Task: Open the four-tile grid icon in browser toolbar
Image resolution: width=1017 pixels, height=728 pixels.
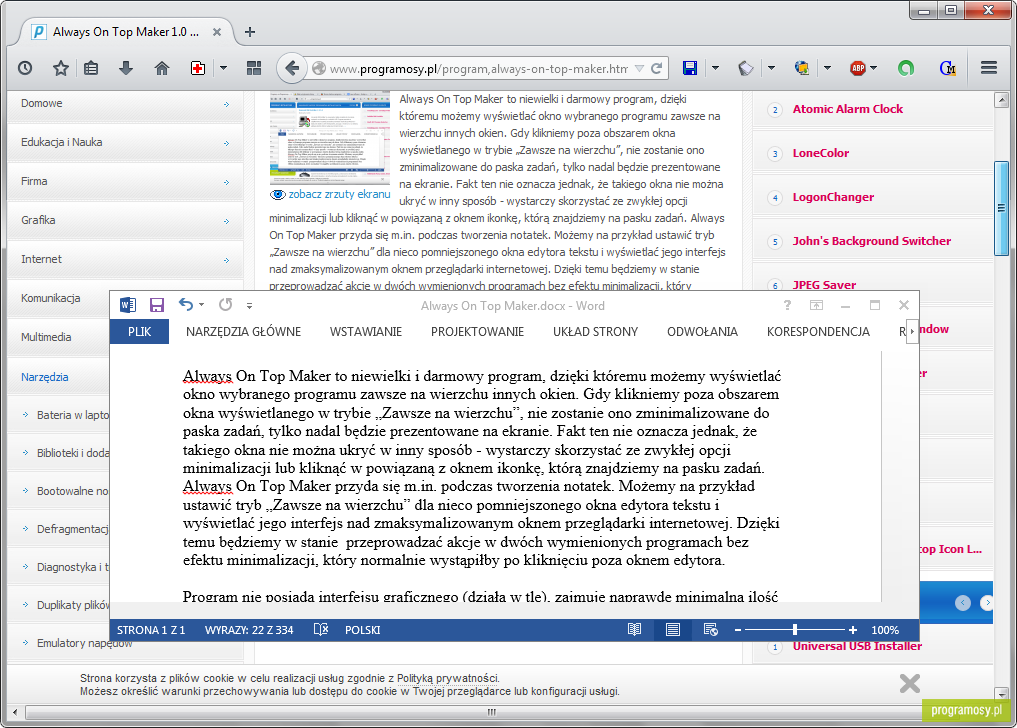Action: click(254, 67)
